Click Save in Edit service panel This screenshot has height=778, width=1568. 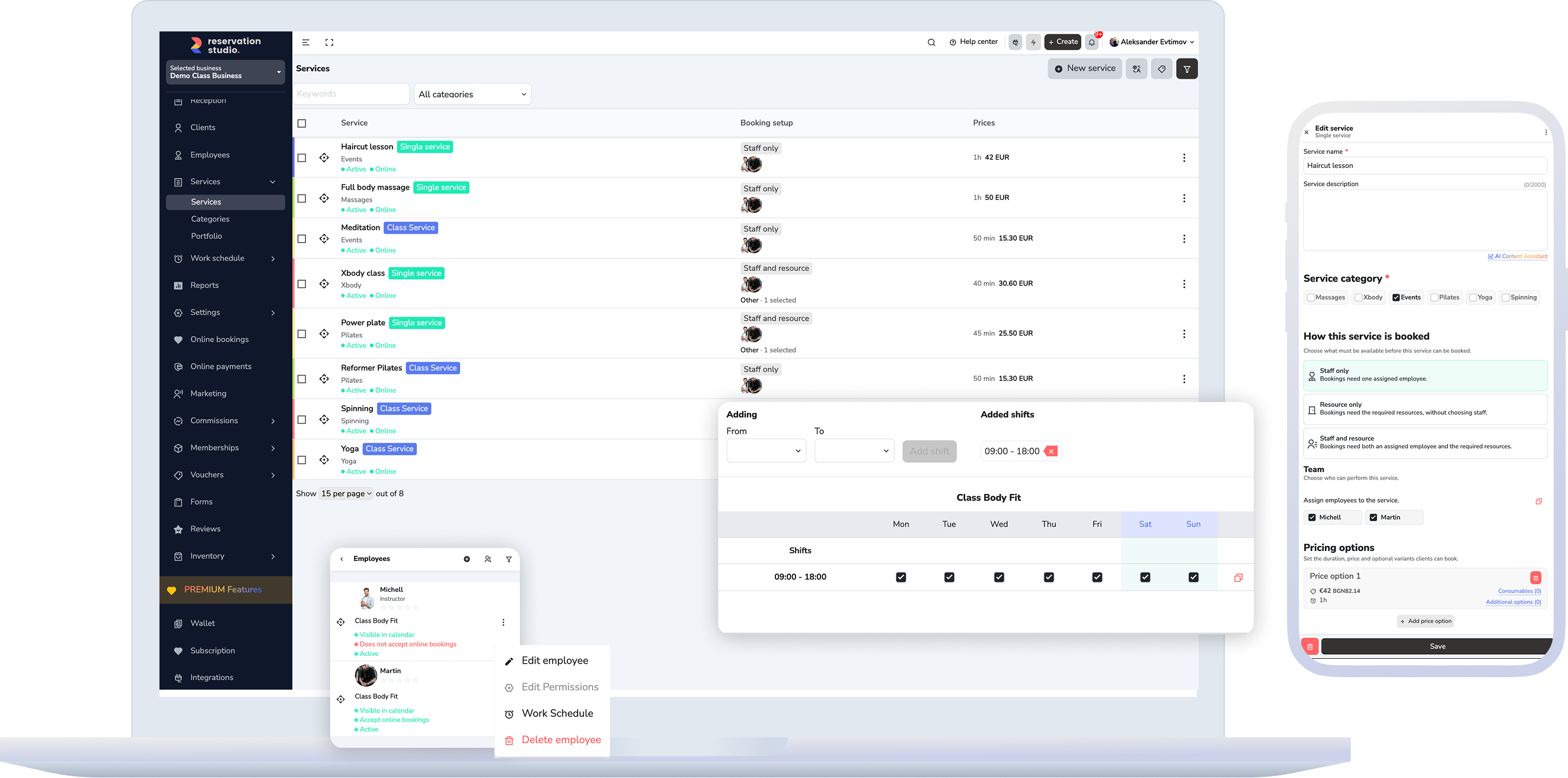pyautogui.click(x=1437, y=646)
